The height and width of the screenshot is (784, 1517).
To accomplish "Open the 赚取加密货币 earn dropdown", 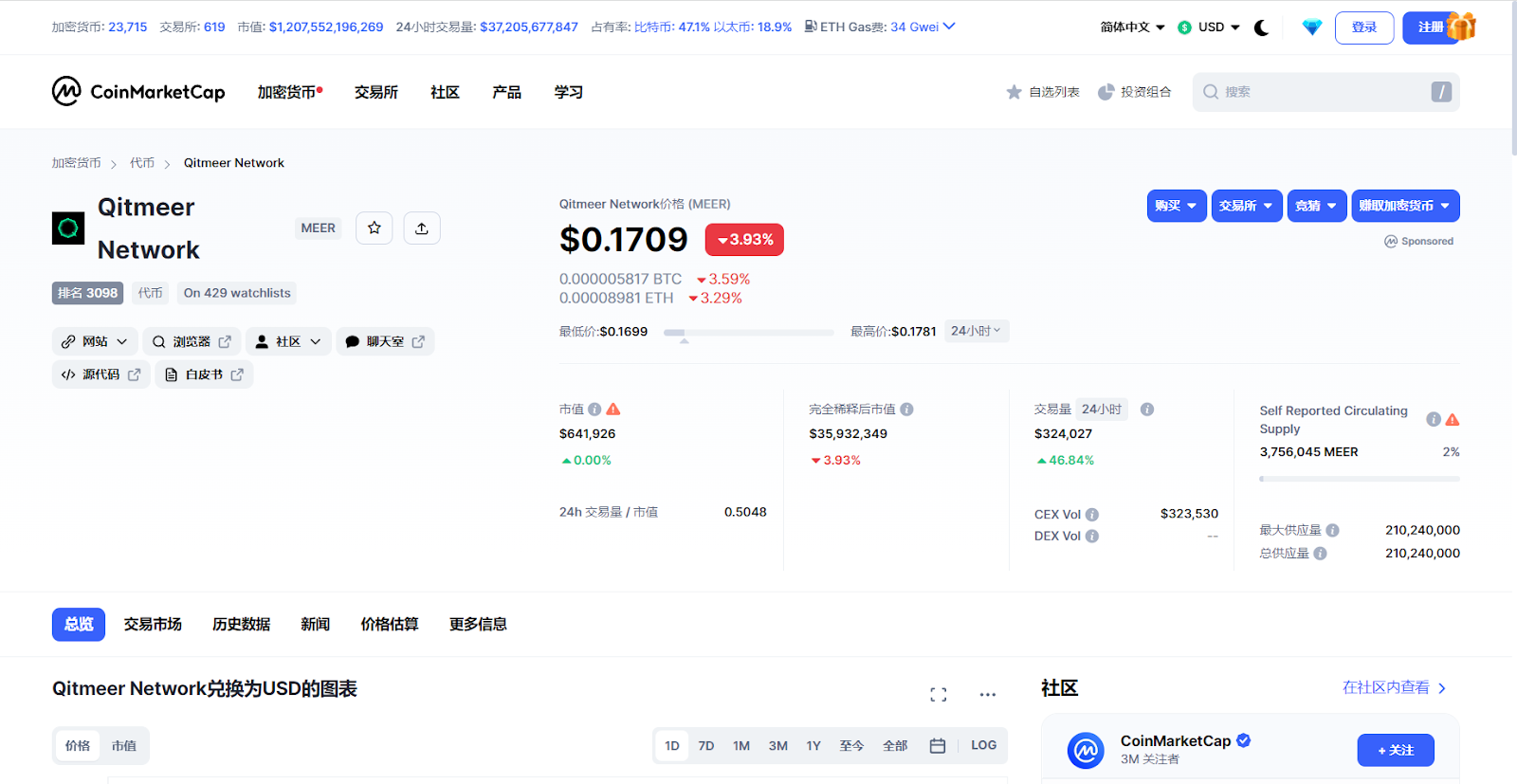I will click(x=1405, y=206).
